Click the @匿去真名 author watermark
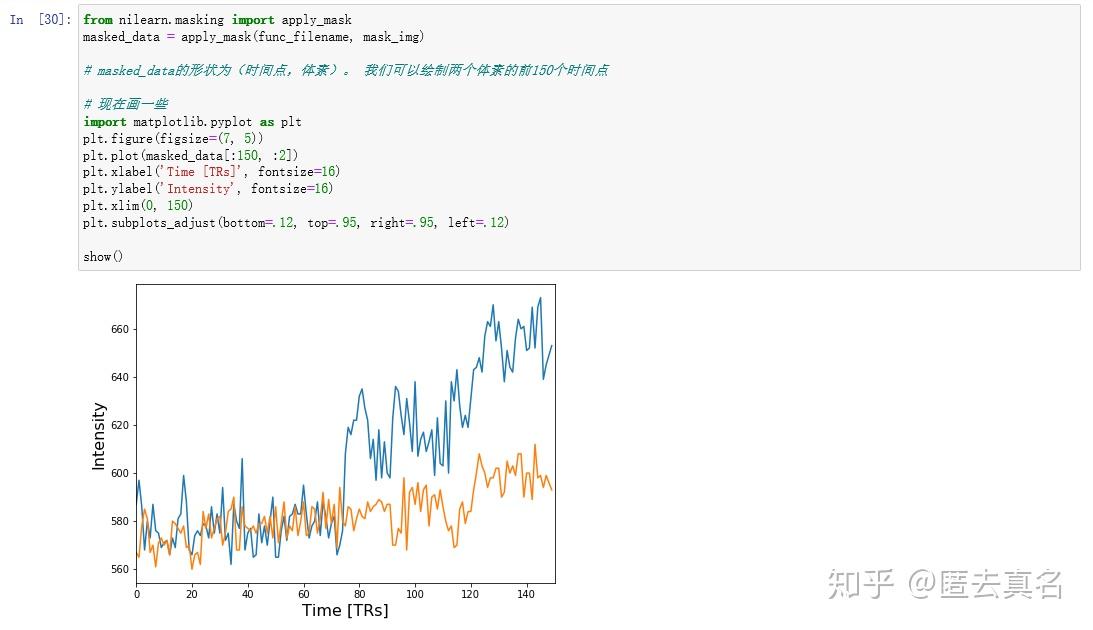 pos(984,584)
